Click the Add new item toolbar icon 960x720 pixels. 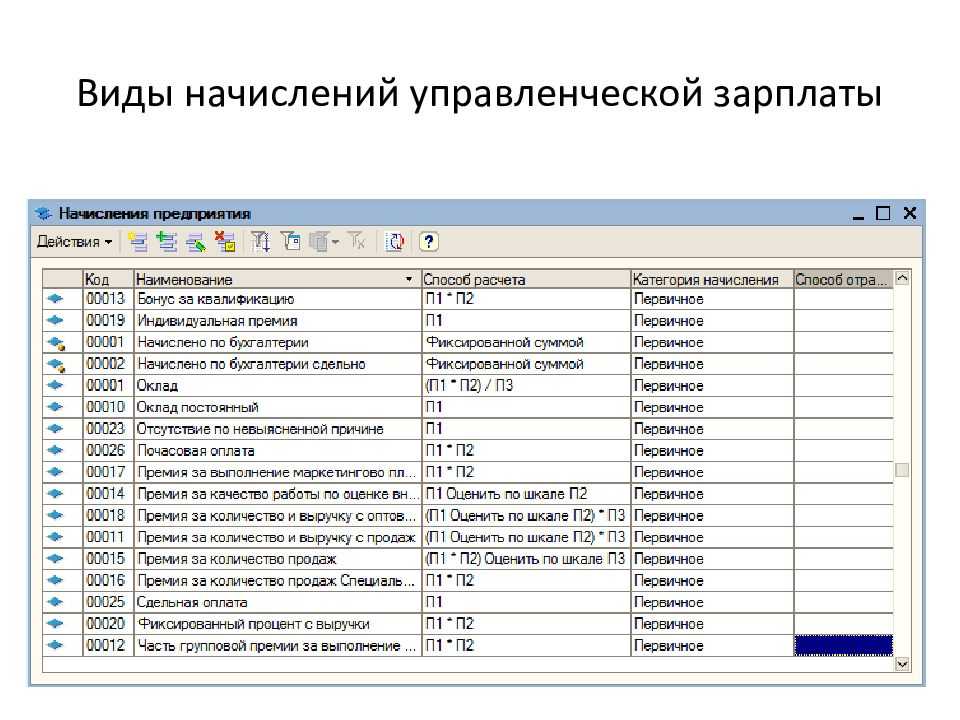(x=138, y=242)
